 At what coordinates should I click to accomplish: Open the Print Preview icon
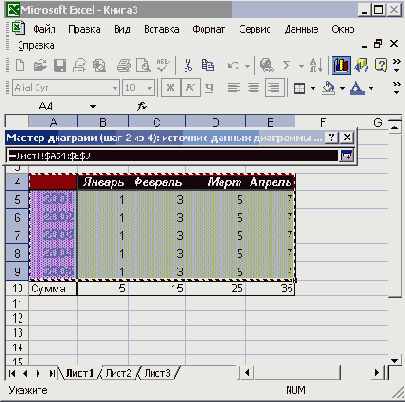pyautogui.click(x=143, y=65)
